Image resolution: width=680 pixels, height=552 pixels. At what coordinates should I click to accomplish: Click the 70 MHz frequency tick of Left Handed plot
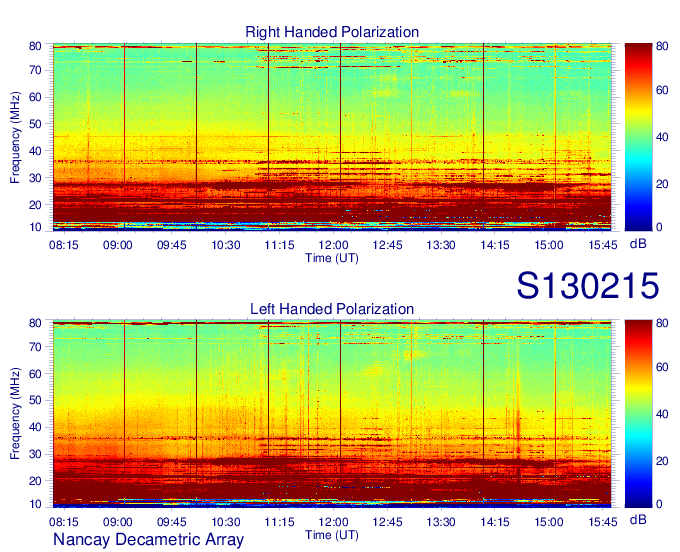coord(35,347)
